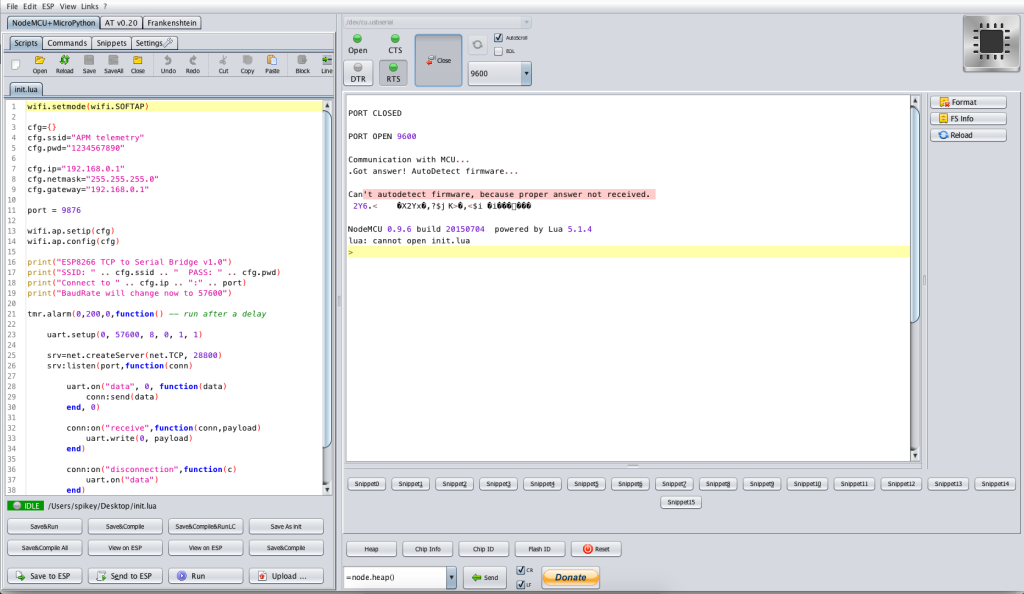Image resolution: width=1024 pixels, height=594 pixels.
Task: Uncheck the CR checkbox
Action: click(520, 571)
